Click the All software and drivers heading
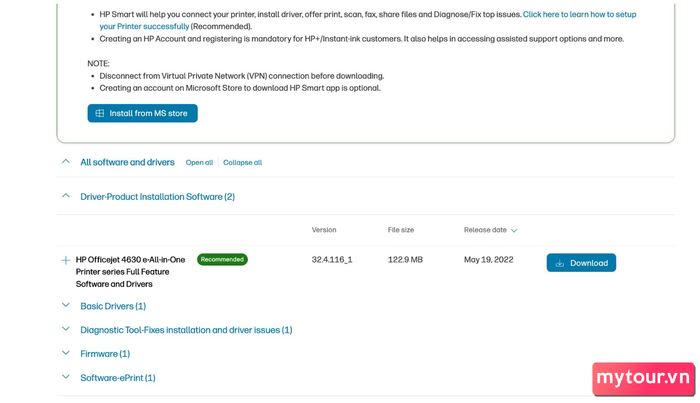 point(127,162)
